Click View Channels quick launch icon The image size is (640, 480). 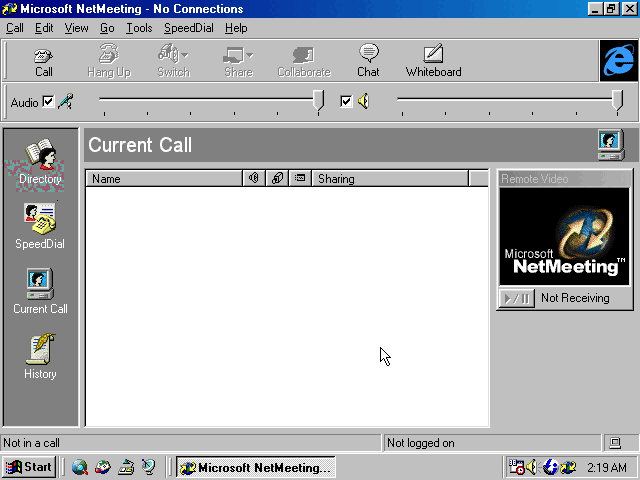tap(149, 467)
